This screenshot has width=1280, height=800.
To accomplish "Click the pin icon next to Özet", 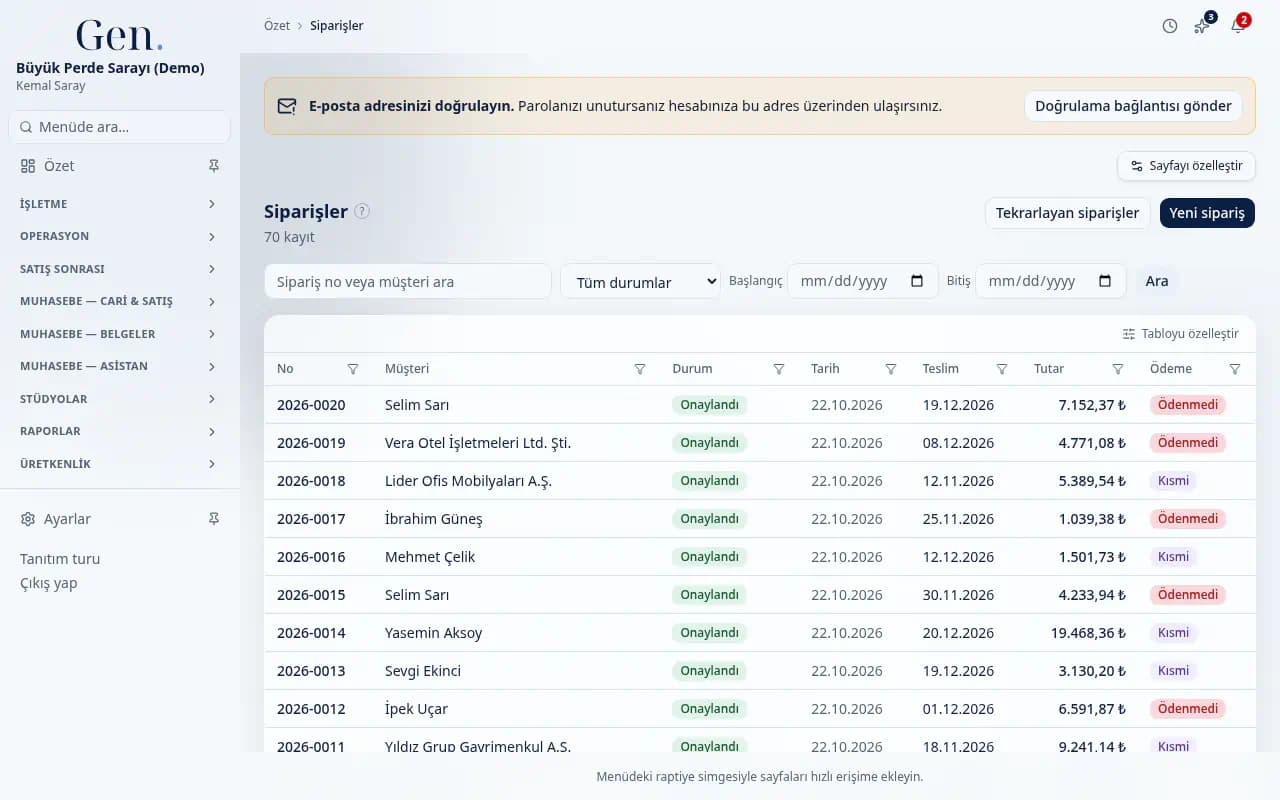I will (213, 166).
